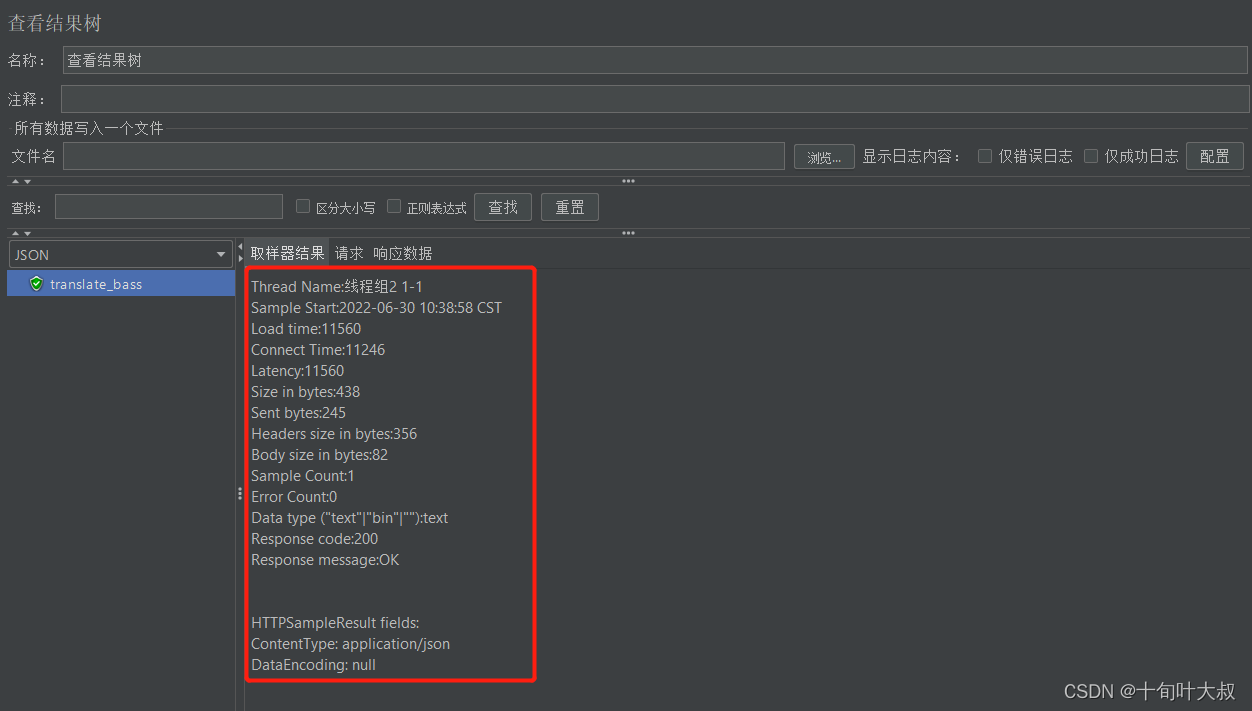Image resolution: width=1252 pixels, height=711 pixels.
Task: Click the split-pane arrows left of 取样器结果
Action: pyautogui.click(x=240, y=252)
